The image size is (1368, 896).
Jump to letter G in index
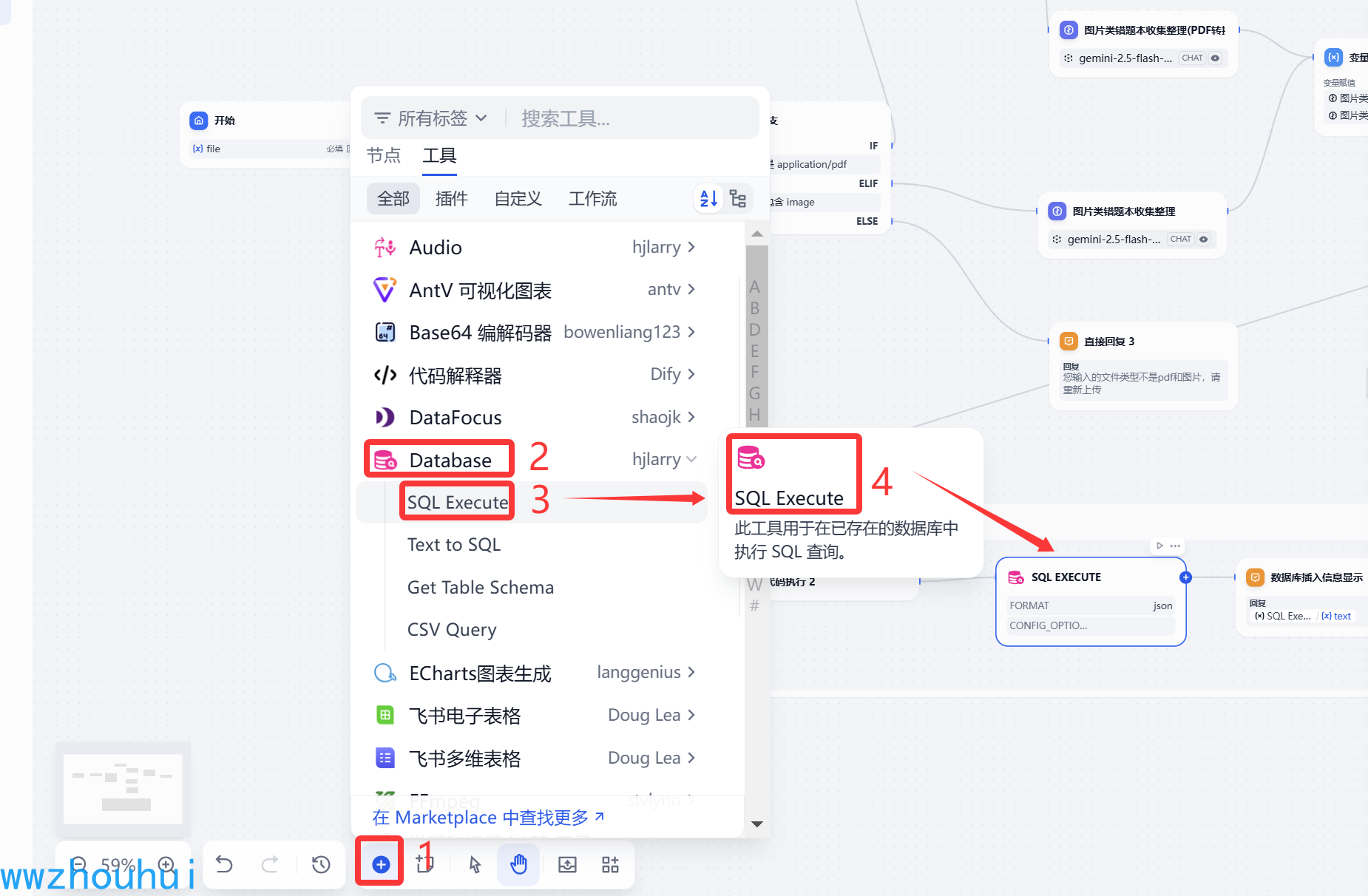(754, 393)
